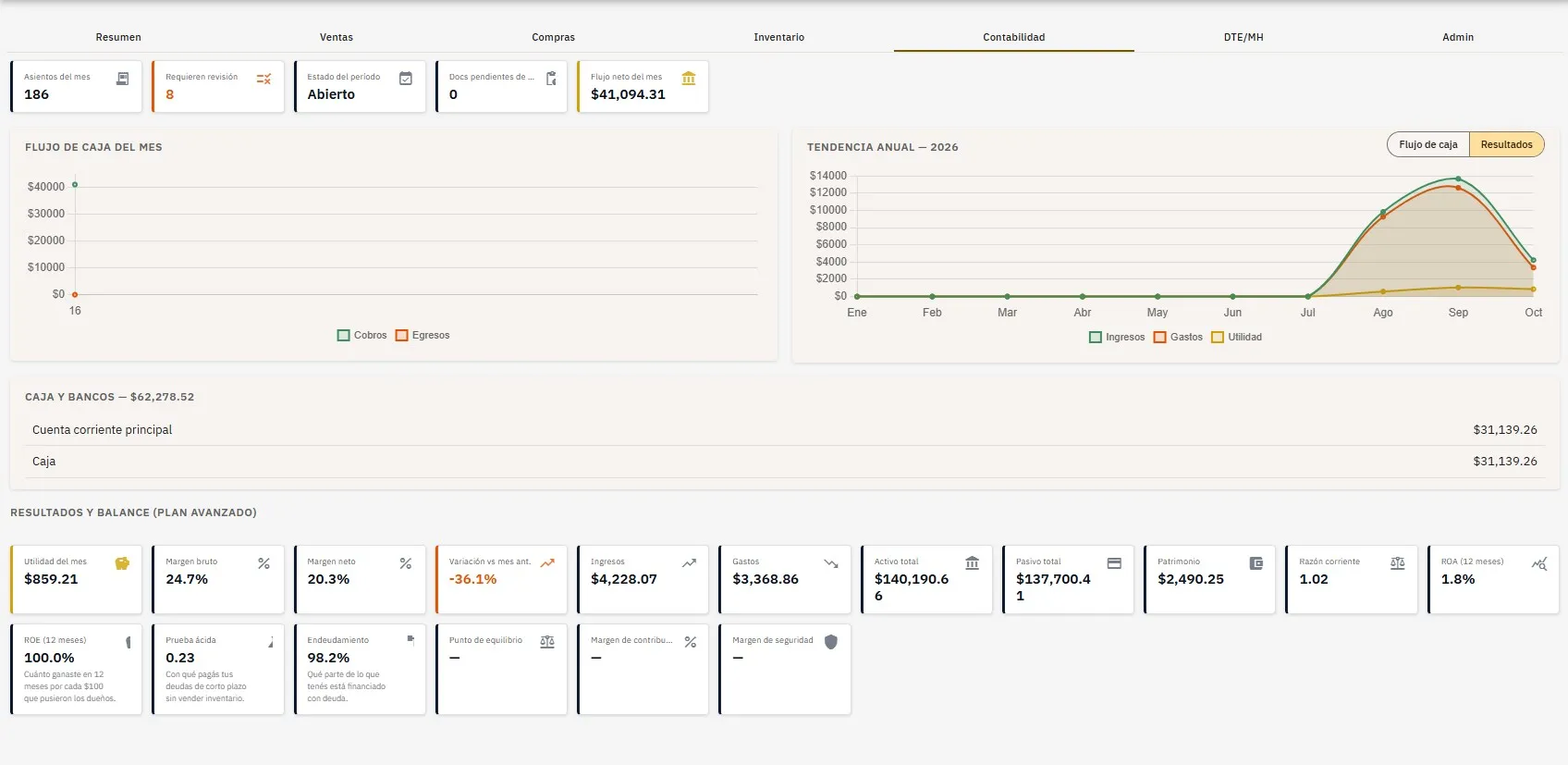Click the Caja account row

pyautogui.click(x=784, y=461)
